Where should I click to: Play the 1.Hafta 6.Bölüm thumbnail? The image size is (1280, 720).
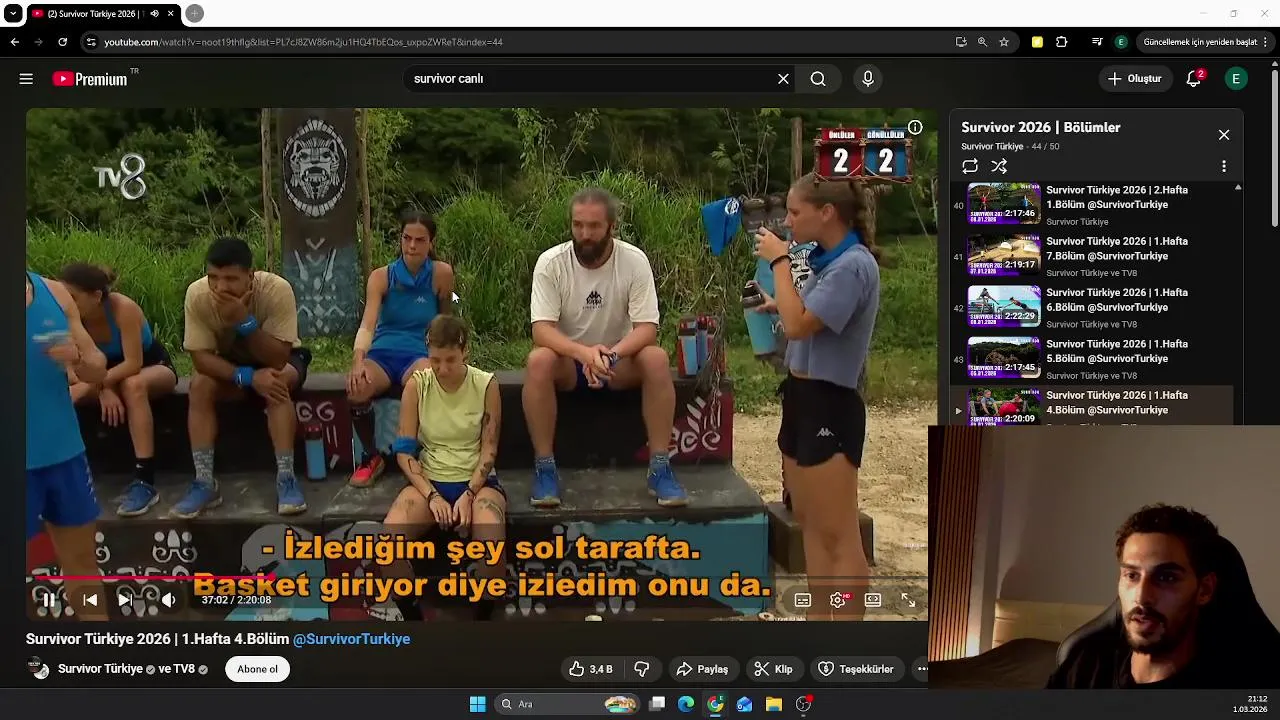tap(1004, 307)
